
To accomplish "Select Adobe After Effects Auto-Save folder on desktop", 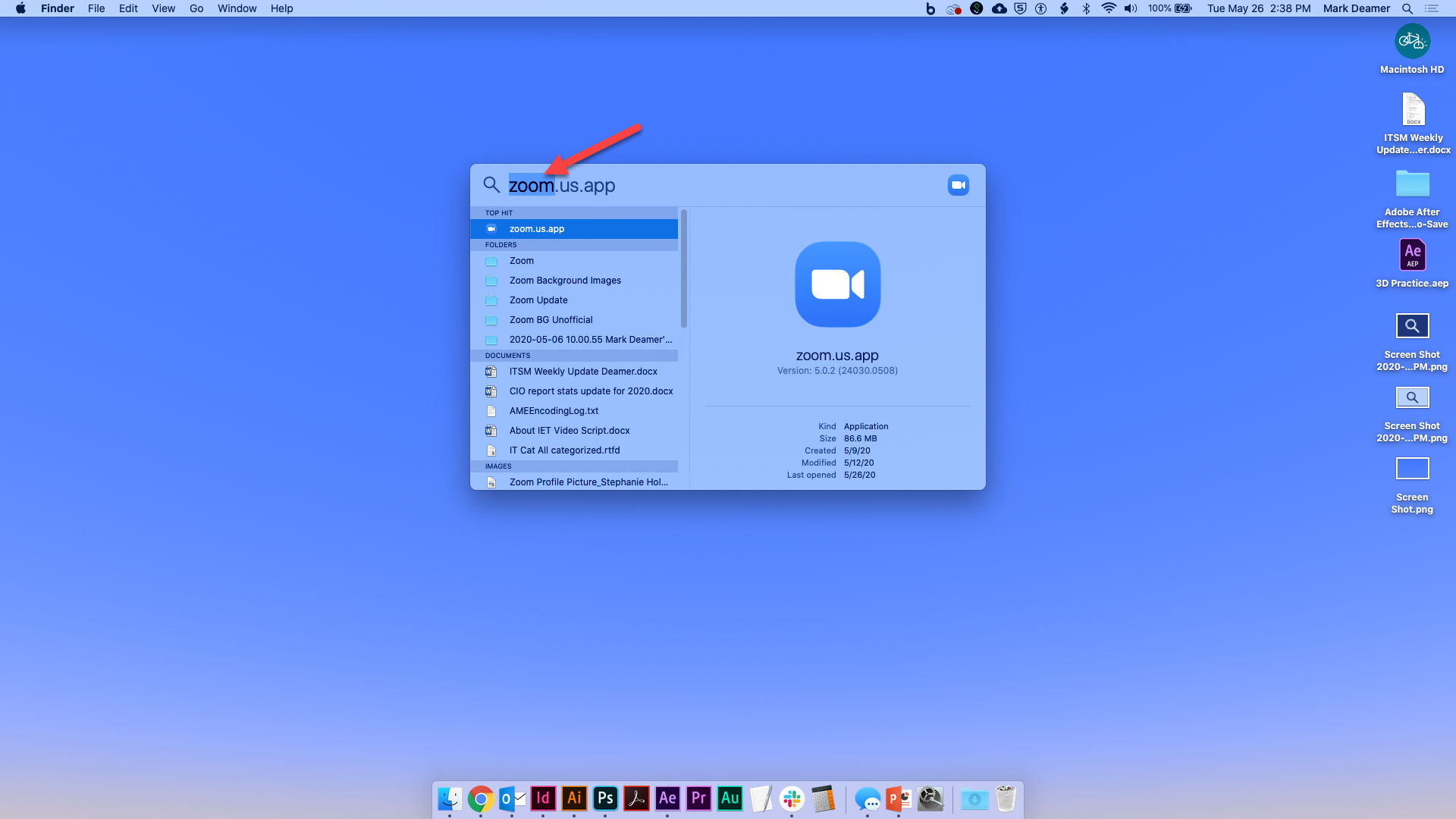I will click(1412, 199).
